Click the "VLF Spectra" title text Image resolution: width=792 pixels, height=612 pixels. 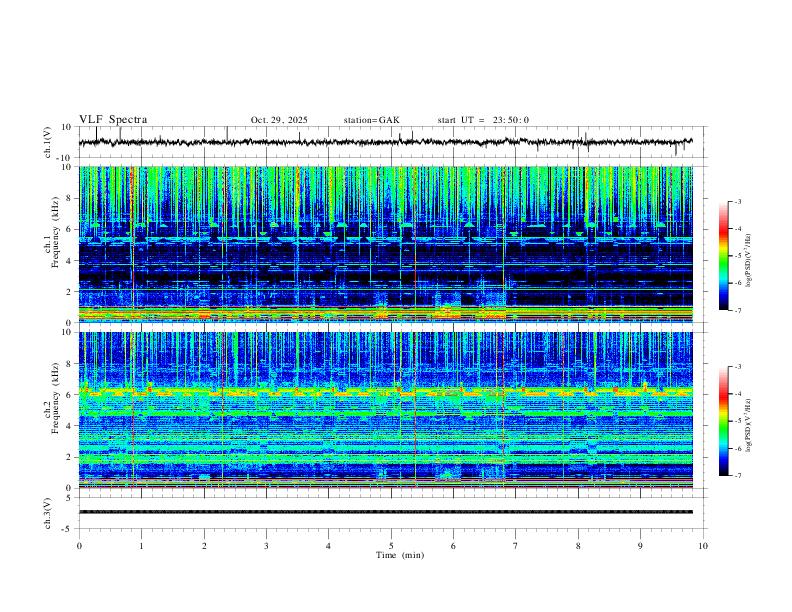113,120
